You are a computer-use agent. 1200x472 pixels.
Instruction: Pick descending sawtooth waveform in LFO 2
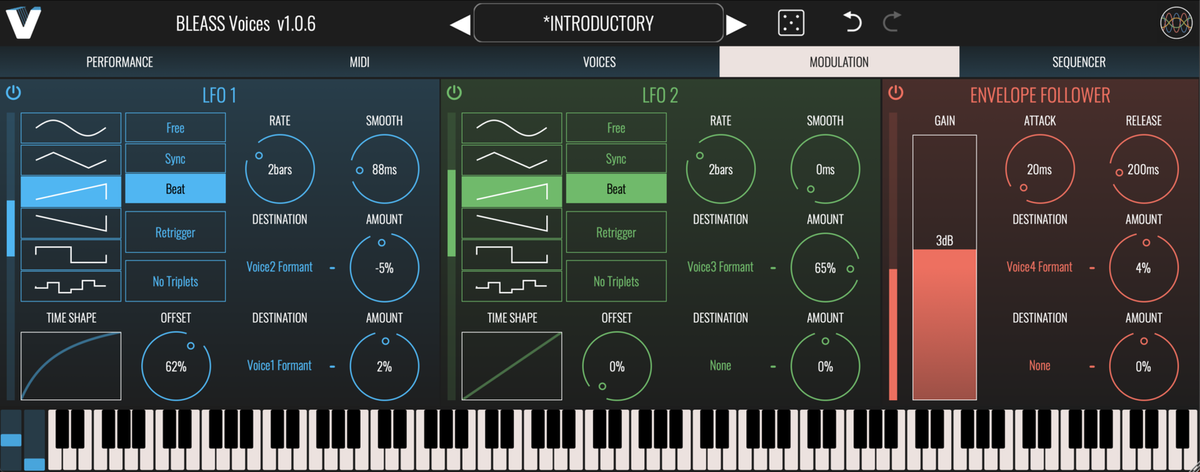coord(511,222)
